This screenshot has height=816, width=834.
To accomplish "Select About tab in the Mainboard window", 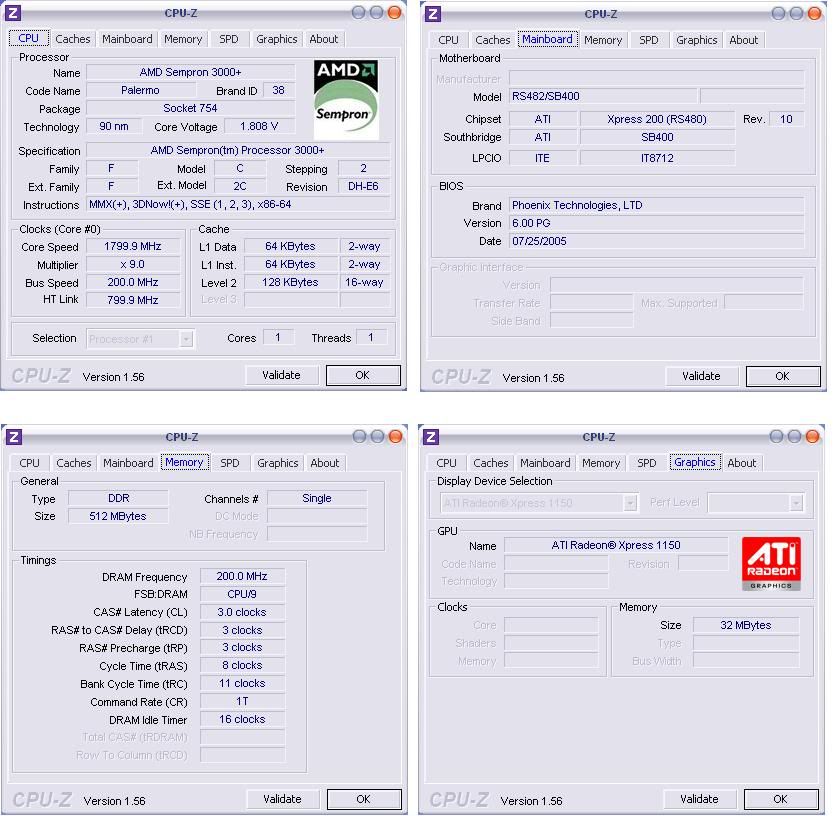I will [744, 40].
